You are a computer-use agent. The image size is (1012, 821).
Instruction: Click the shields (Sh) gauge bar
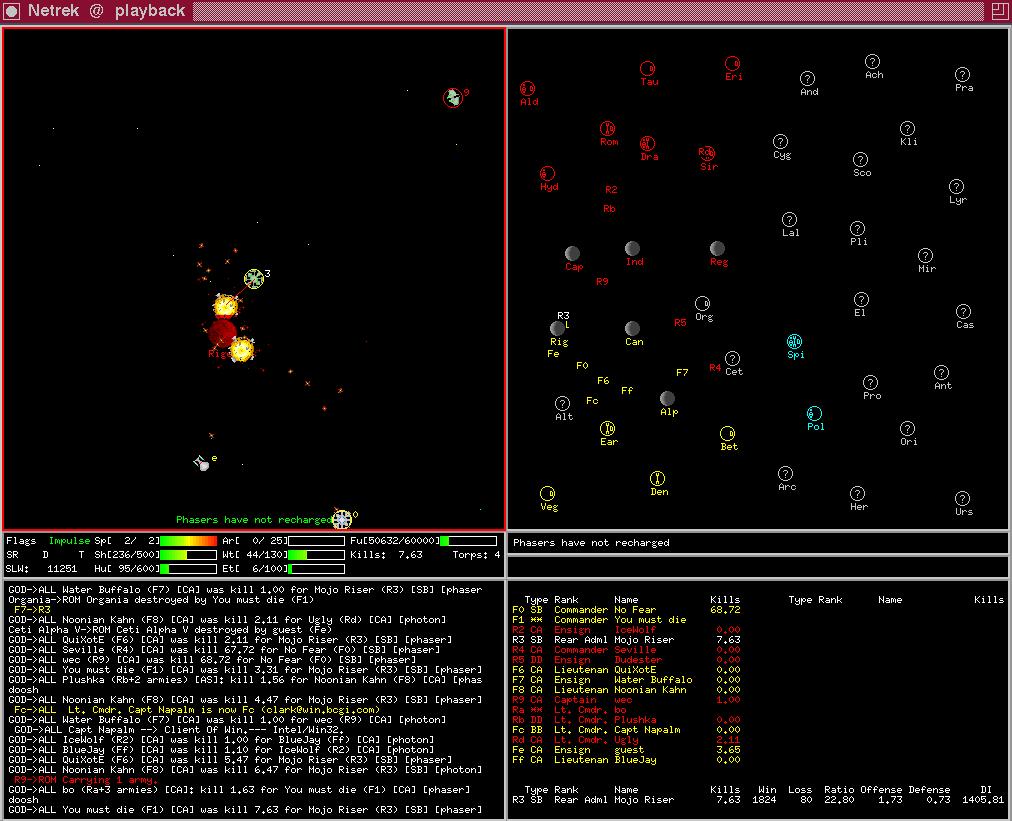188,555
